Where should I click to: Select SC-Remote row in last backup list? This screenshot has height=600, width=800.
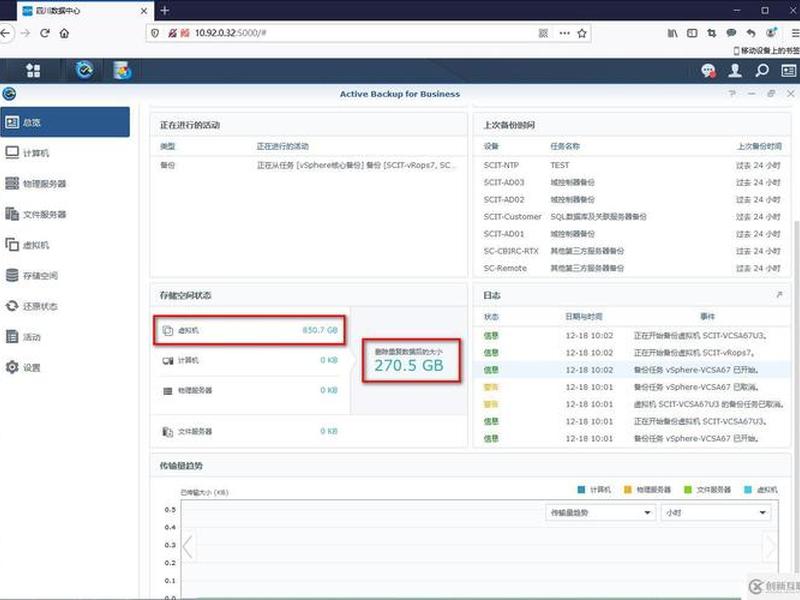(x=632, y=268)
